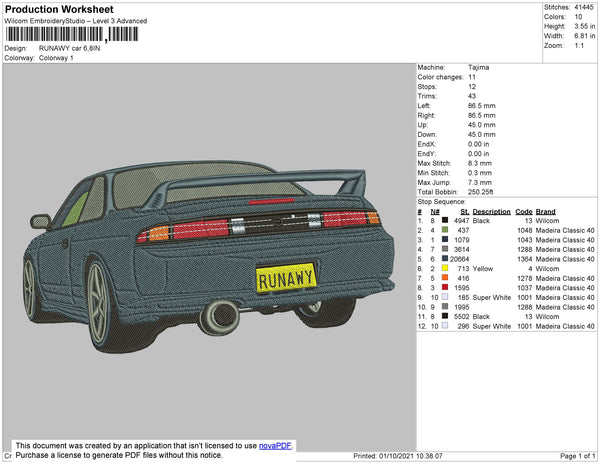The width and height of the screenshot is (600, 464).
Task: Click the Machine value Tajima
Action: 480,68
